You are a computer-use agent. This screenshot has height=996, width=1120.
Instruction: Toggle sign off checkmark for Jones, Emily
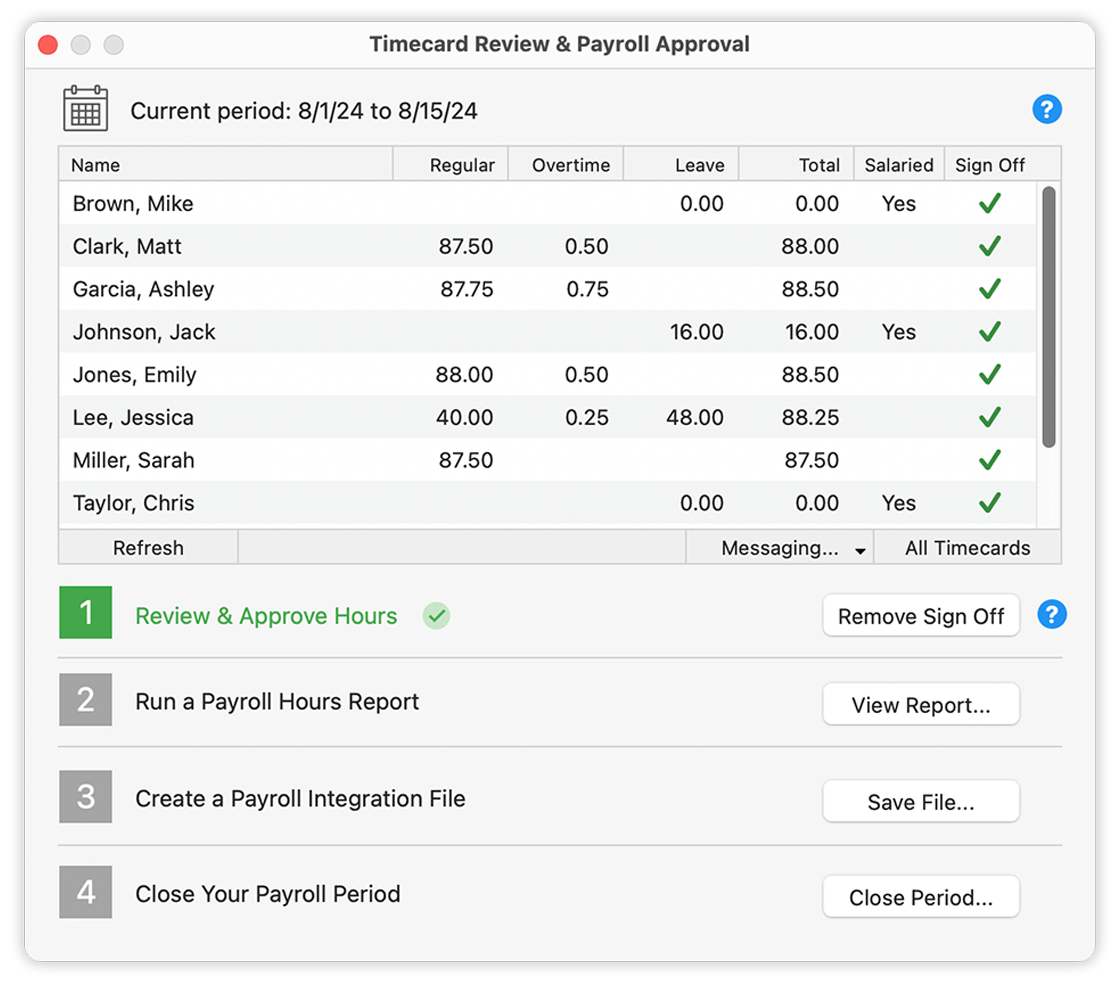[989, 374]
